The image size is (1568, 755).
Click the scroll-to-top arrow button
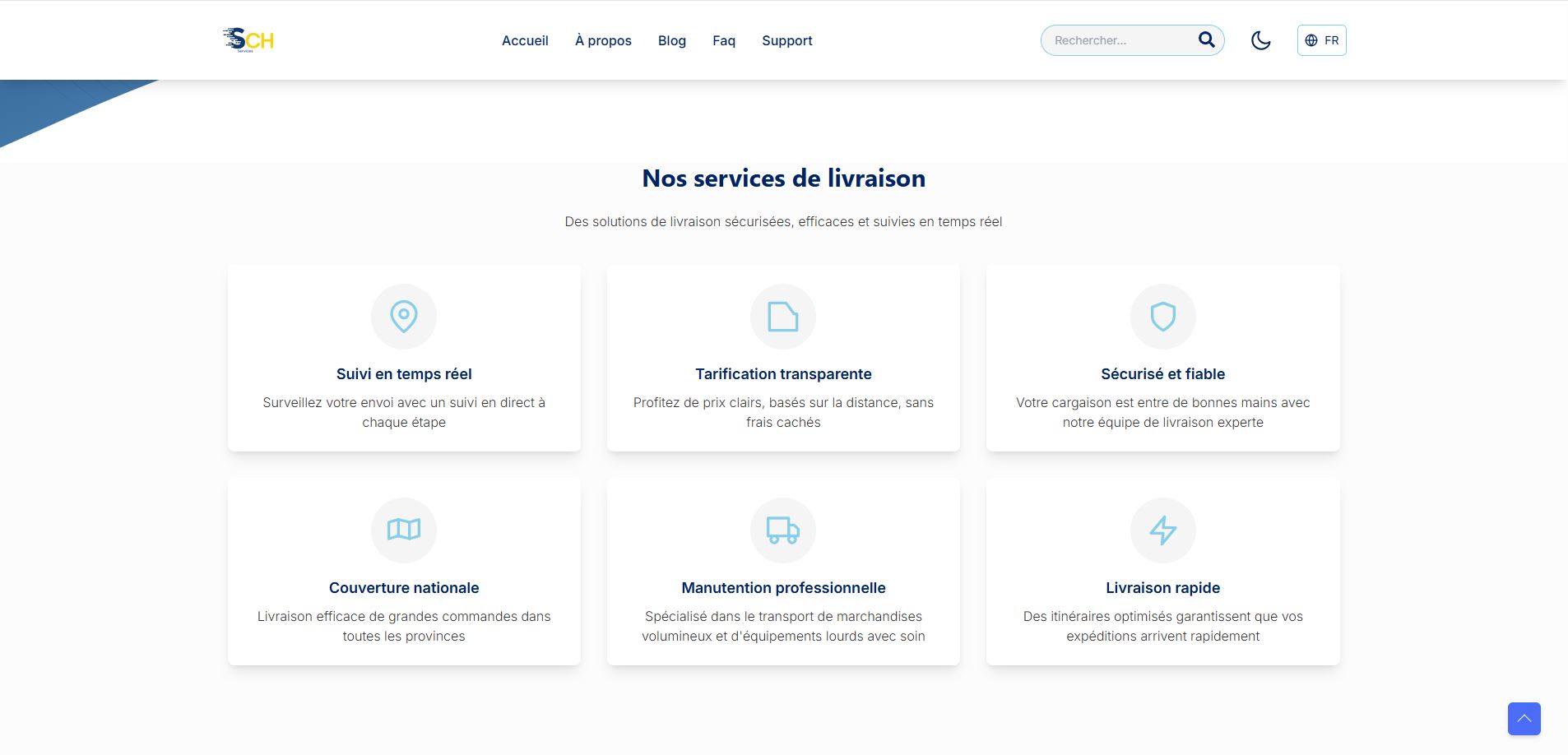tap(1524, 719)
